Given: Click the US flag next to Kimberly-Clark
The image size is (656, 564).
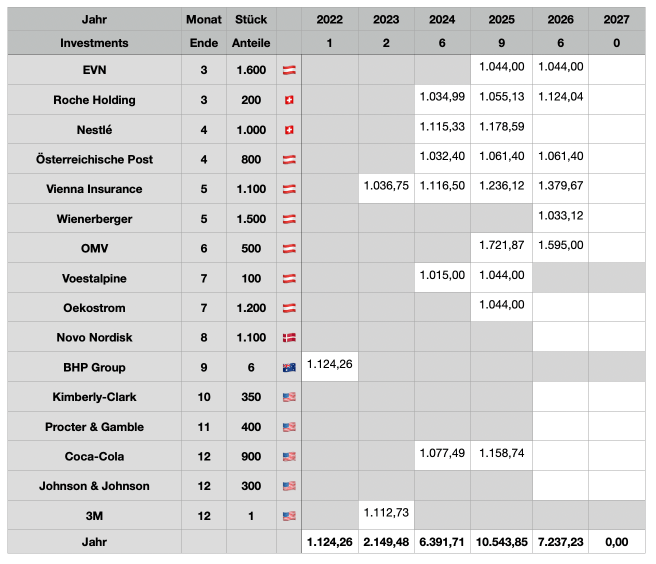Looking at the screenshot, I should (290, 397).
